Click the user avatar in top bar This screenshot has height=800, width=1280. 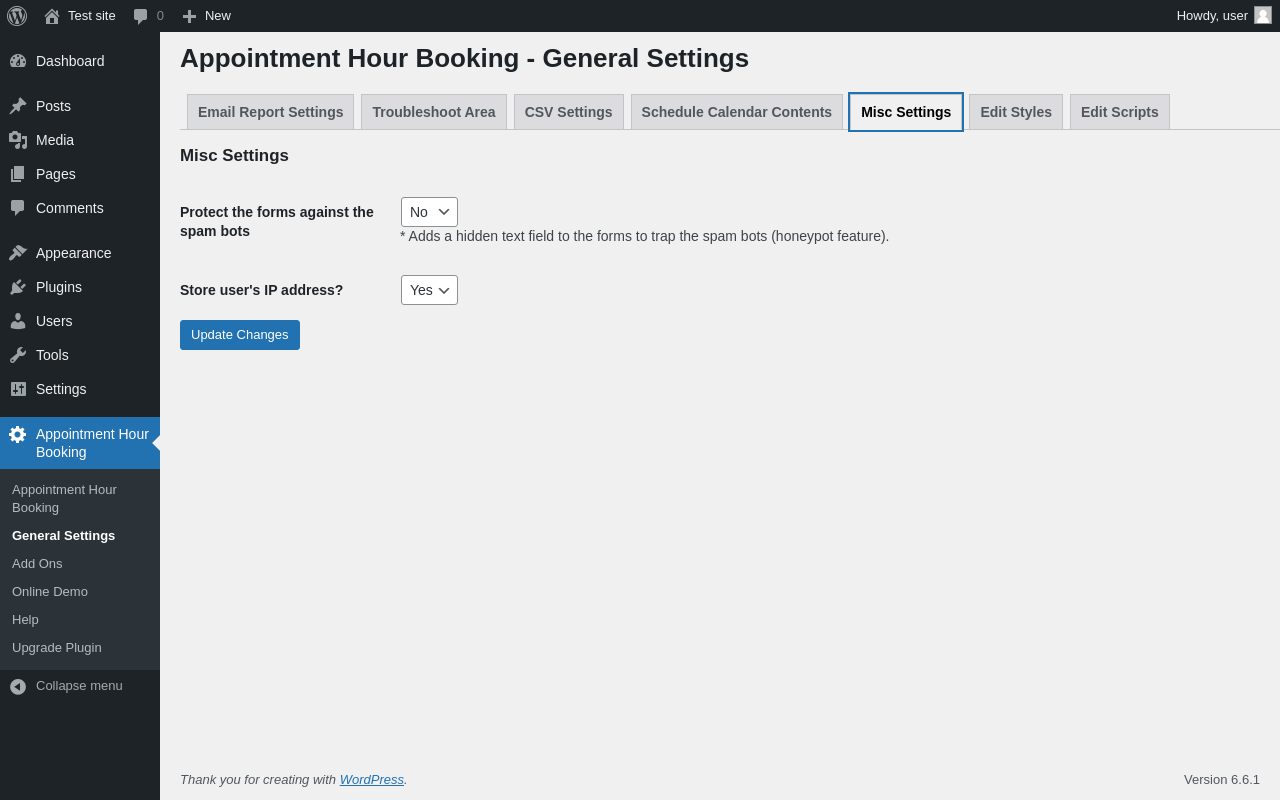pyautogui.click(x=1263, y=15)
